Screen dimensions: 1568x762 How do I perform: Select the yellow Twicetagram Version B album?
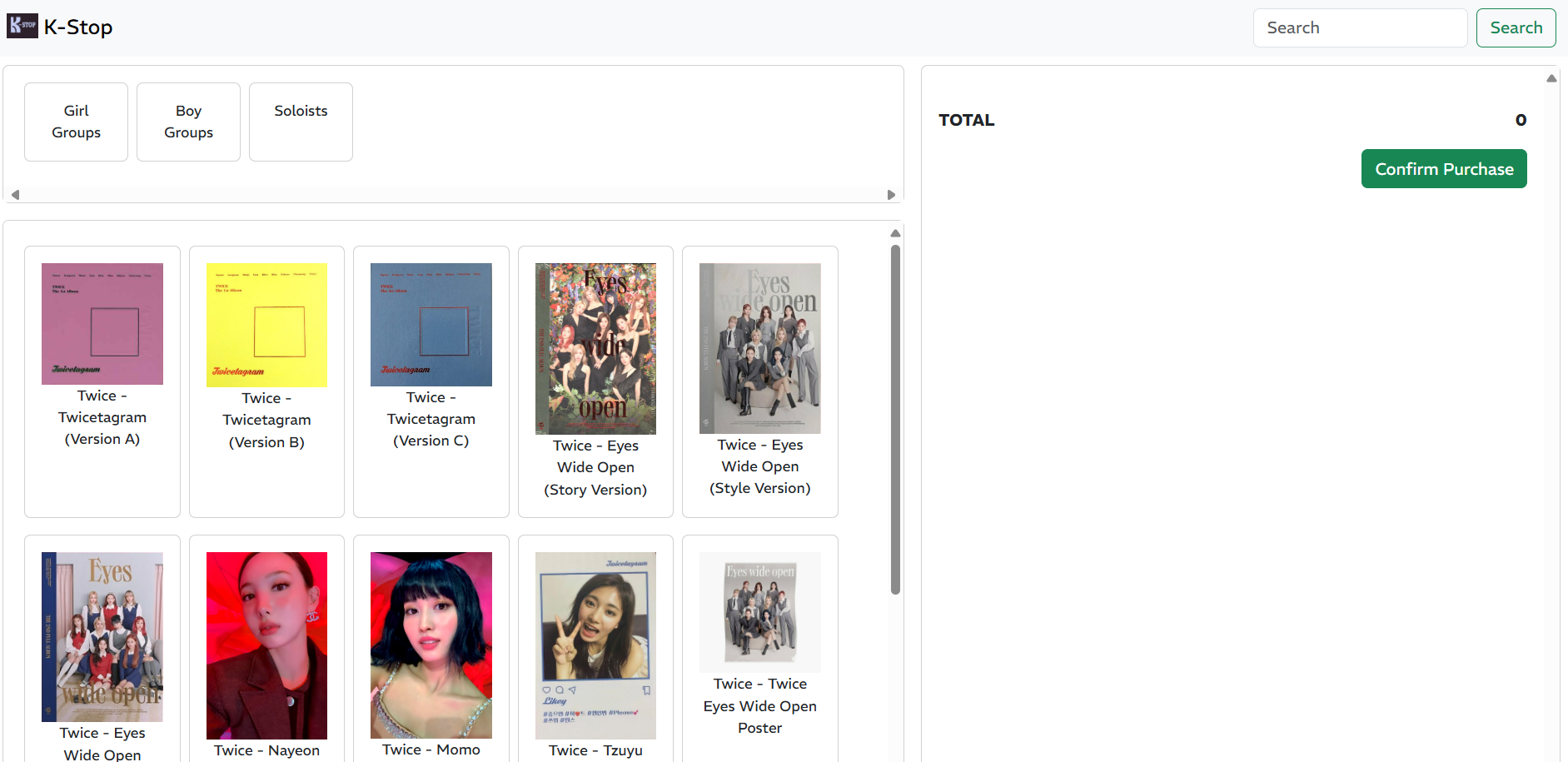click(266, 326)
